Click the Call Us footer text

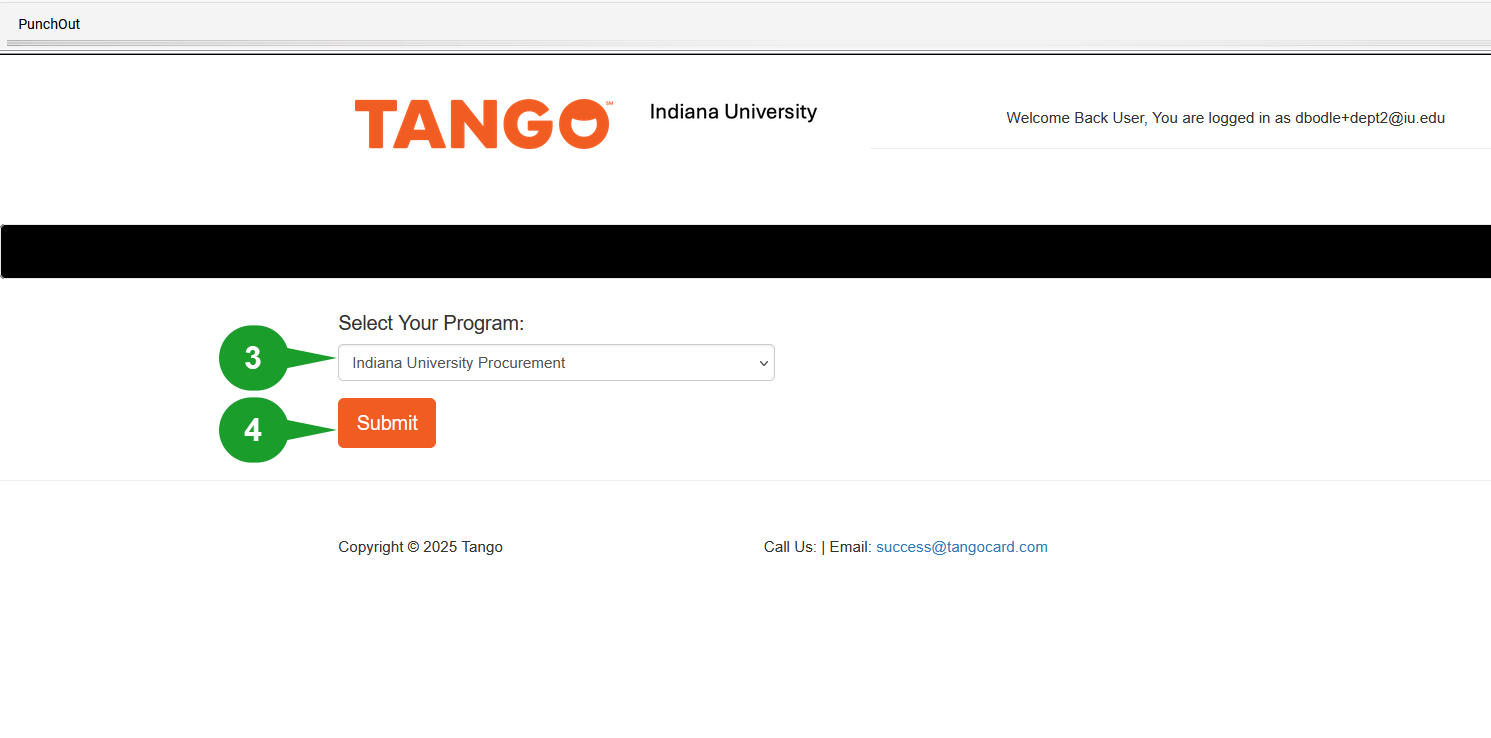pos(789,546)
